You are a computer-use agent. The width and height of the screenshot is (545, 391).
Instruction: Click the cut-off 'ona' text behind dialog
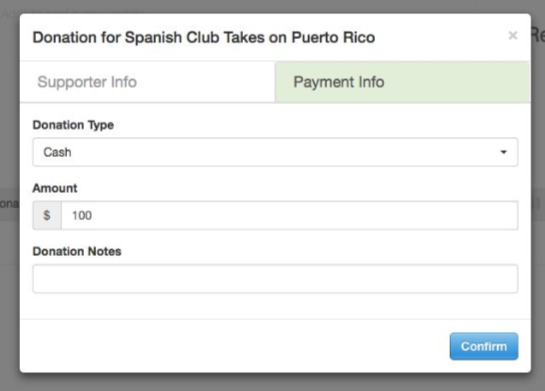point(10,204)
